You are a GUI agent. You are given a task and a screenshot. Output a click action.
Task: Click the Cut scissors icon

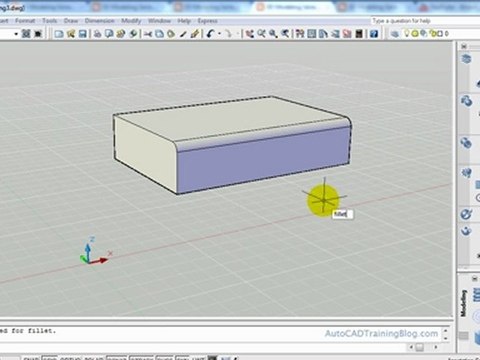[148, 34]
